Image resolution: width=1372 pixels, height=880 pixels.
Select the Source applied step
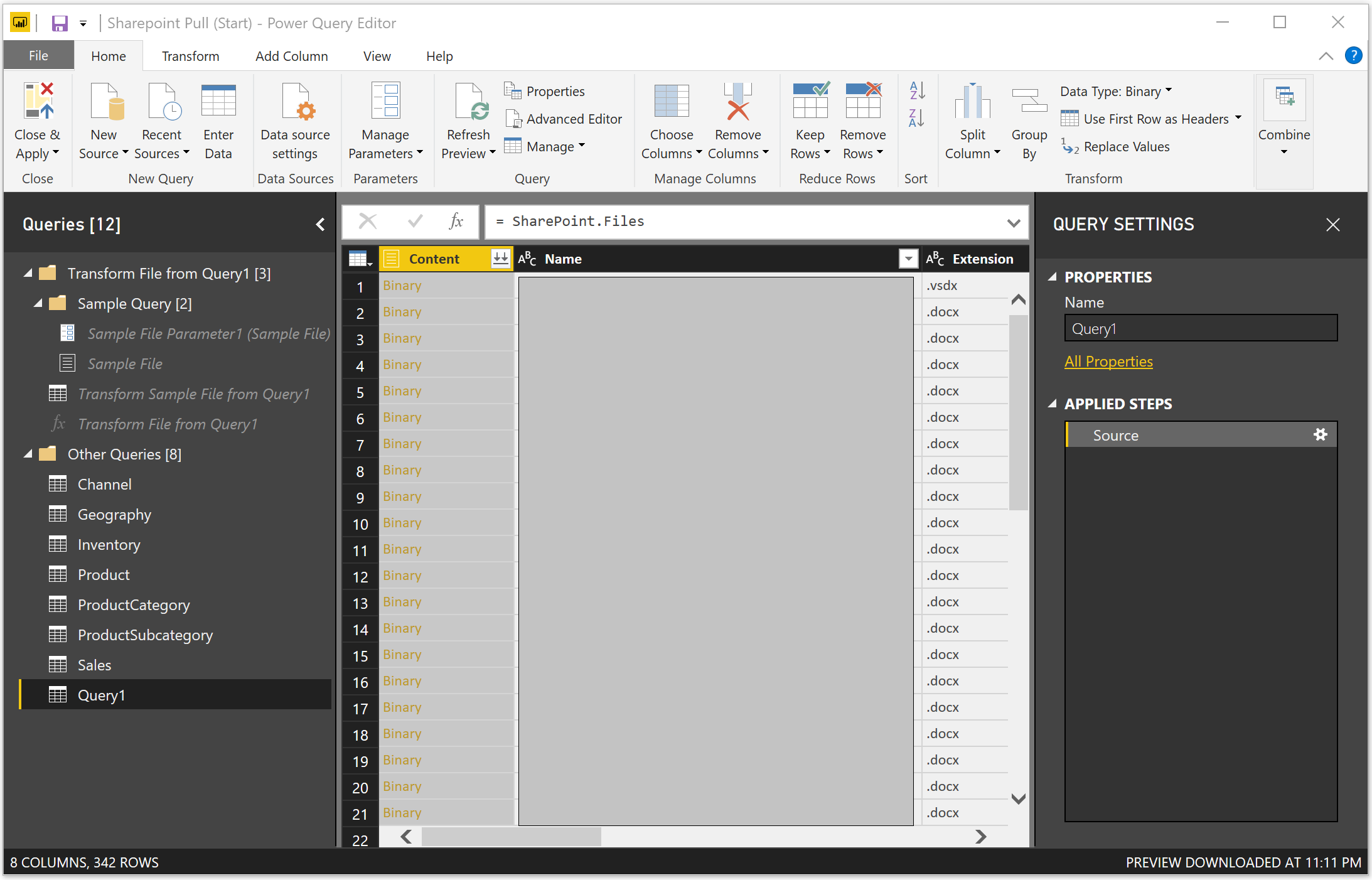coord(1201,435)
